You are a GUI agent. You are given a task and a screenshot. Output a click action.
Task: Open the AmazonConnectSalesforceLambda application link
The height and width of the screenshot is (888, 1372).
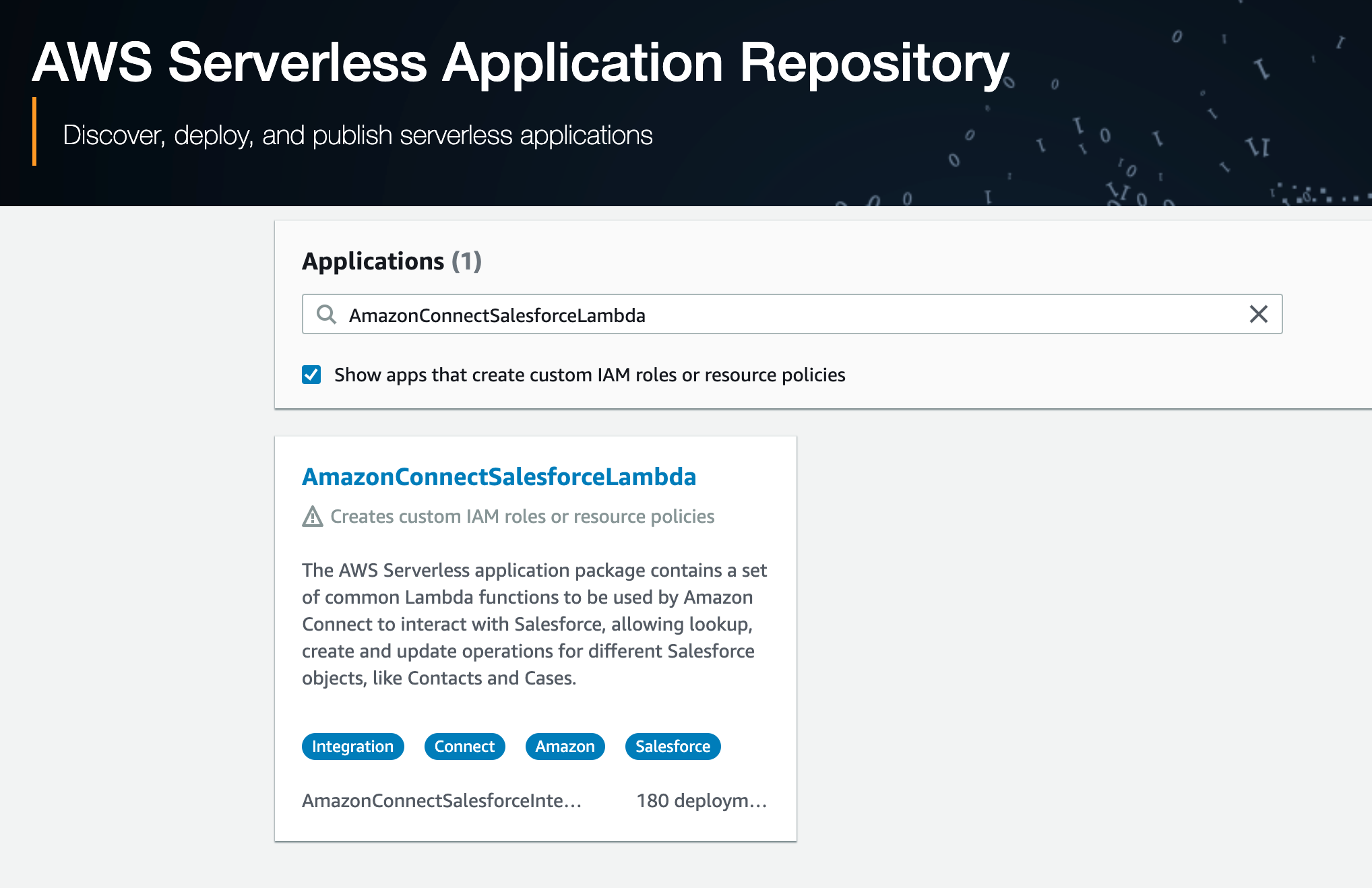click(499, 476)
